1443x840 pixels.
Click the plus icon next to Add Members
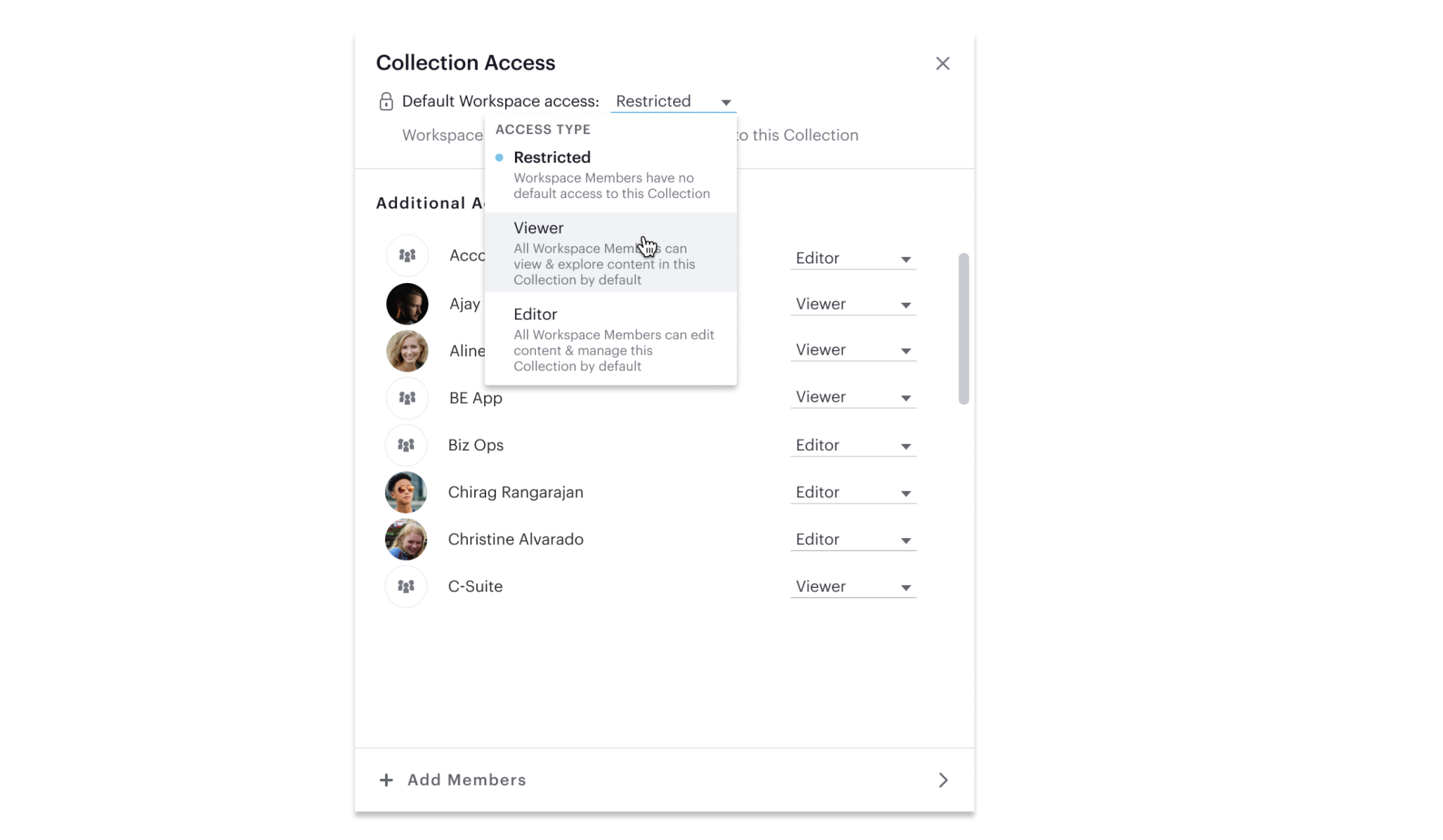[386, 780]
